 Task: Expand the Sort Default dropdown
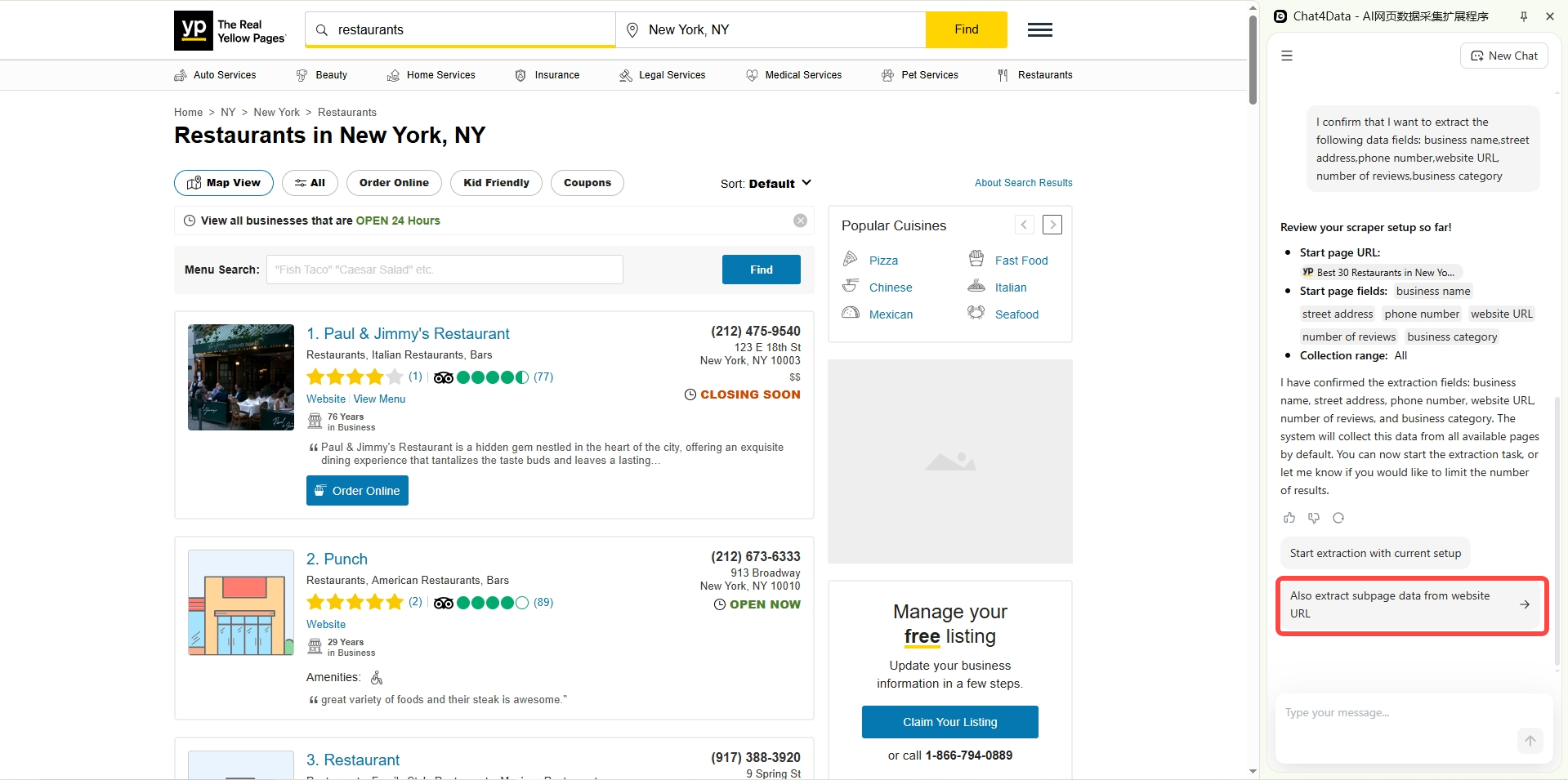(x=766, y=184)
